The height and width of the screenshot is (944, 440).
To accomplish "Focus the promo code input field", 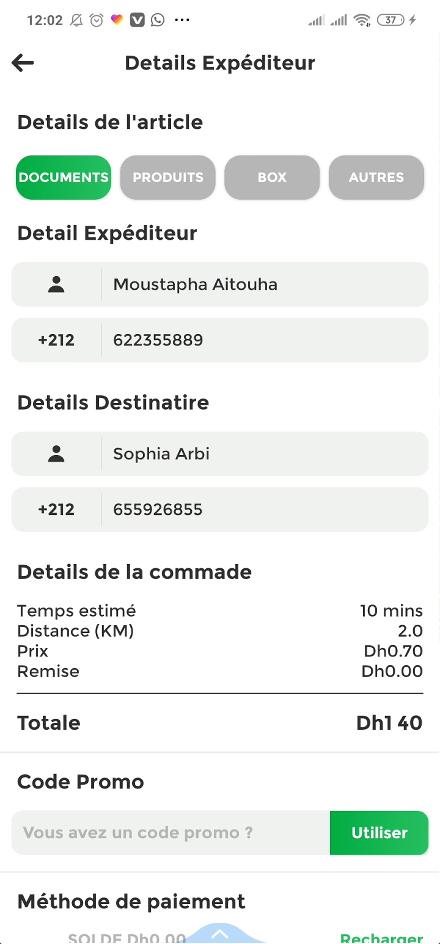I will coord(171,833).
